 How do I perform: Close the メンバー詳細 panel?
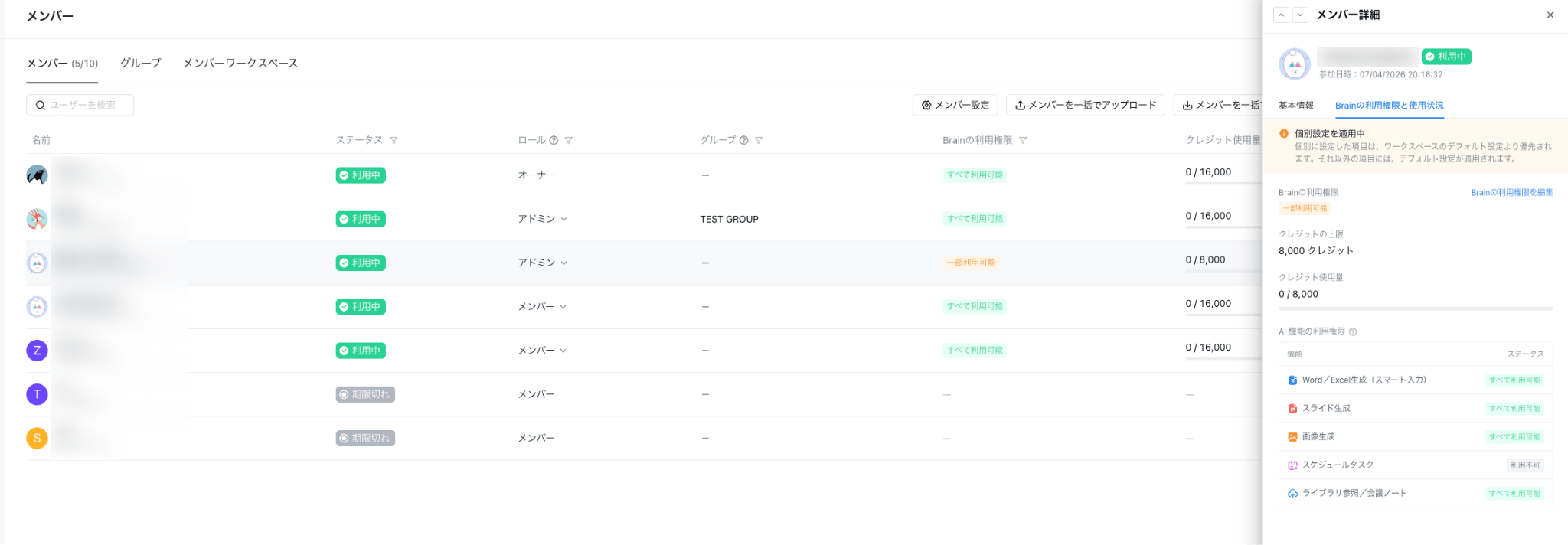point(1550,15)
